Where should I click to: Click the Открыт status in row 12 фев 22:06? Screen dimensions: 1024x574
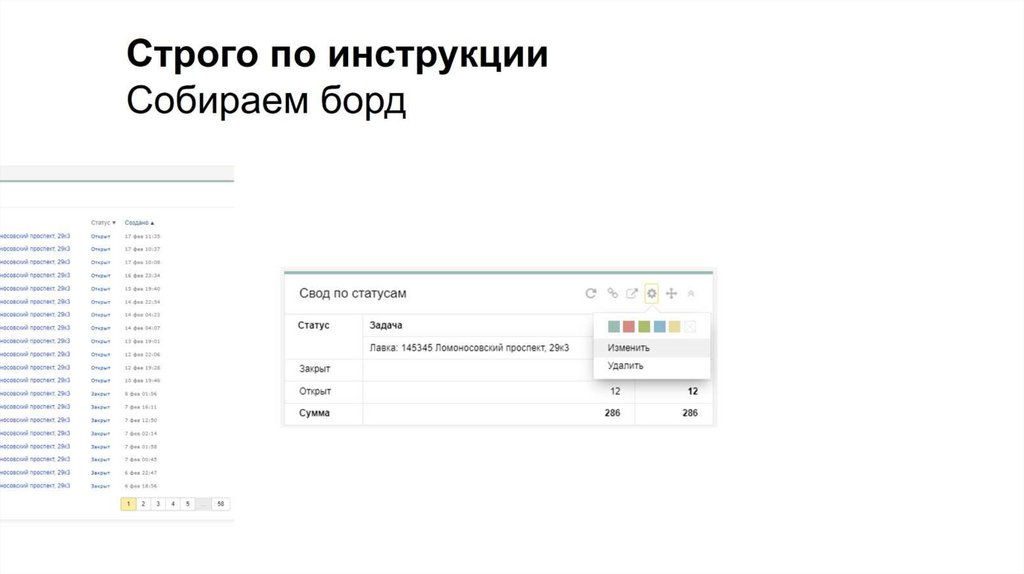[x=101, y=355]
